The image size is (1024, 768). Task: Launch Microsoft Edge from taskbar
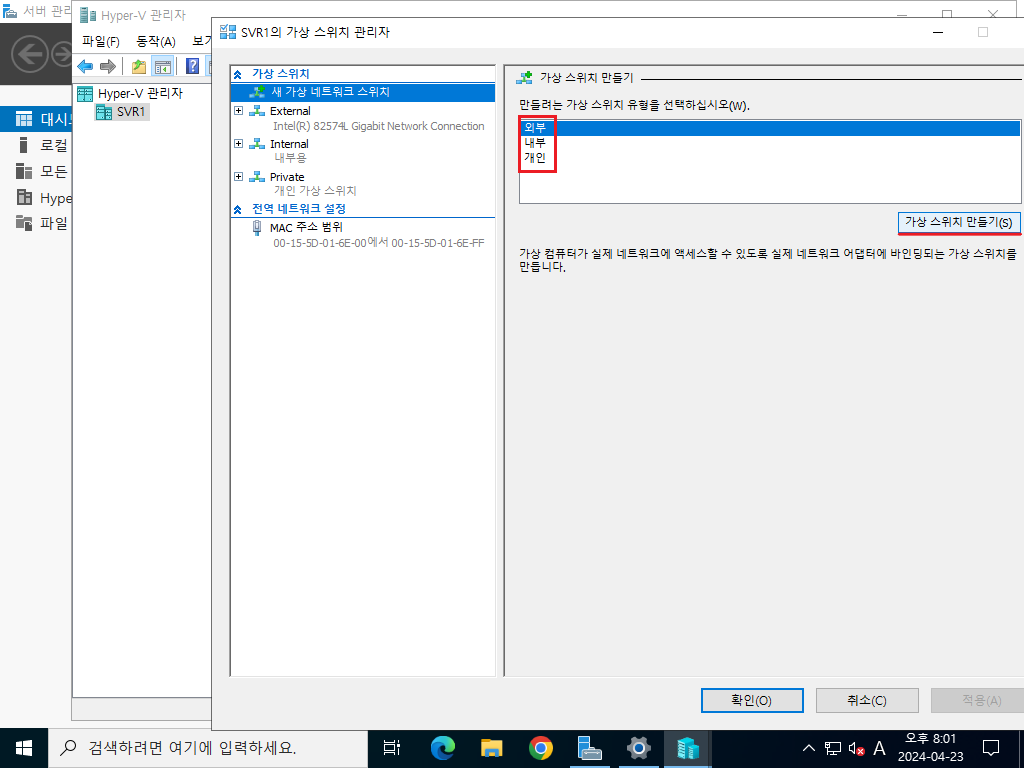pyautogui.click(x=442, y=748)
